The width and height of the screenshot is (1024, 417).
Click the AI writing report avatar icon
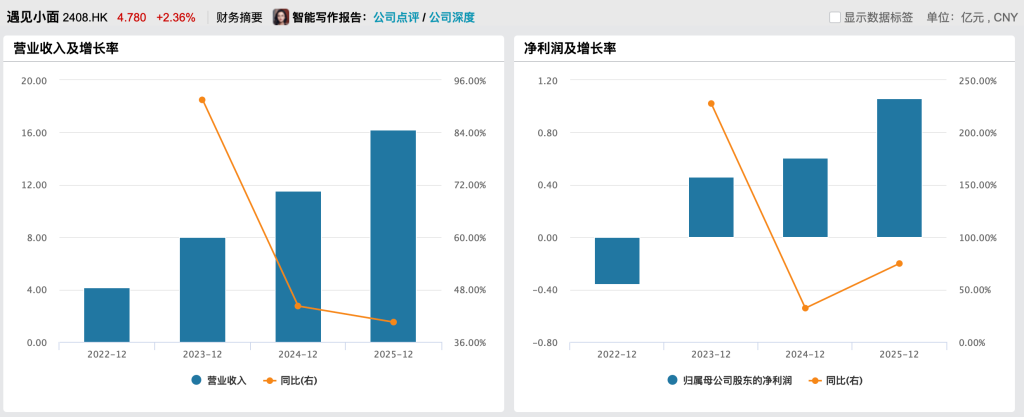point(281,17)
